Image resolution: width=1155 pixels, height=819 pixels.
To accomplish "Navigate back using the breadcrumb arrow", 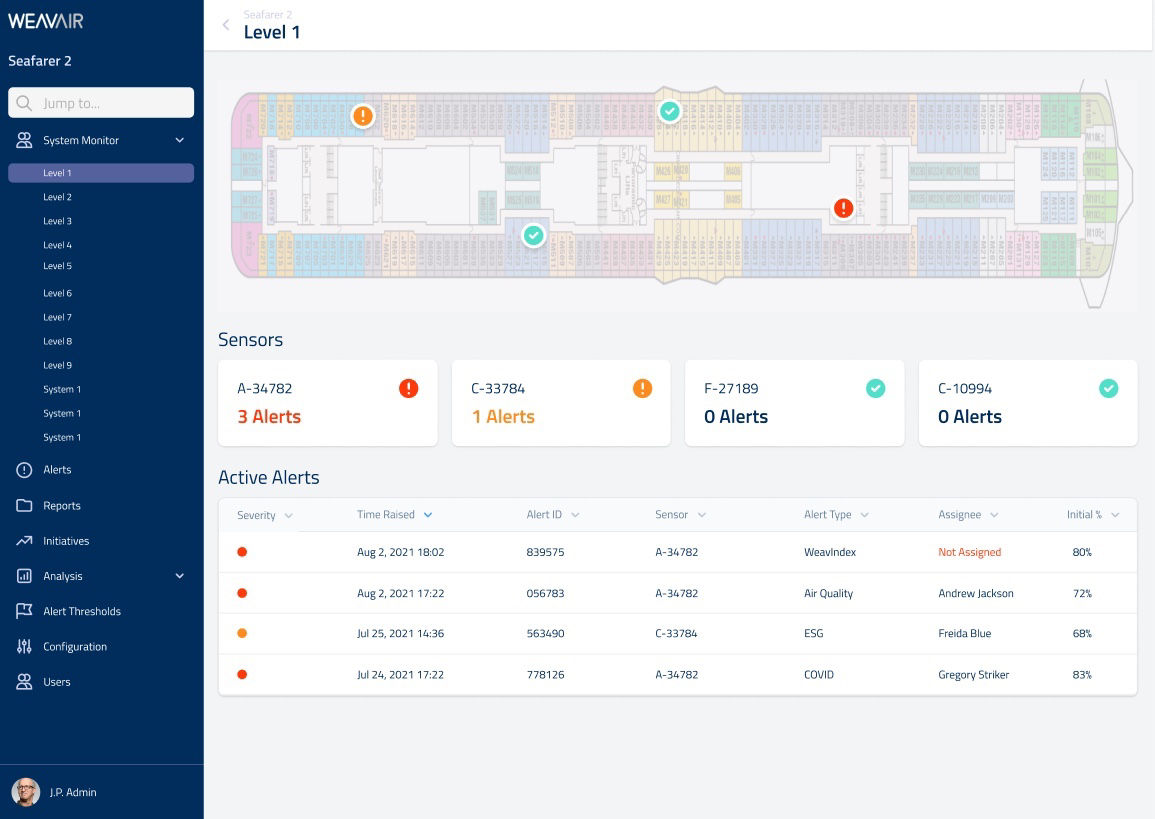I will [x=226, y=25].
